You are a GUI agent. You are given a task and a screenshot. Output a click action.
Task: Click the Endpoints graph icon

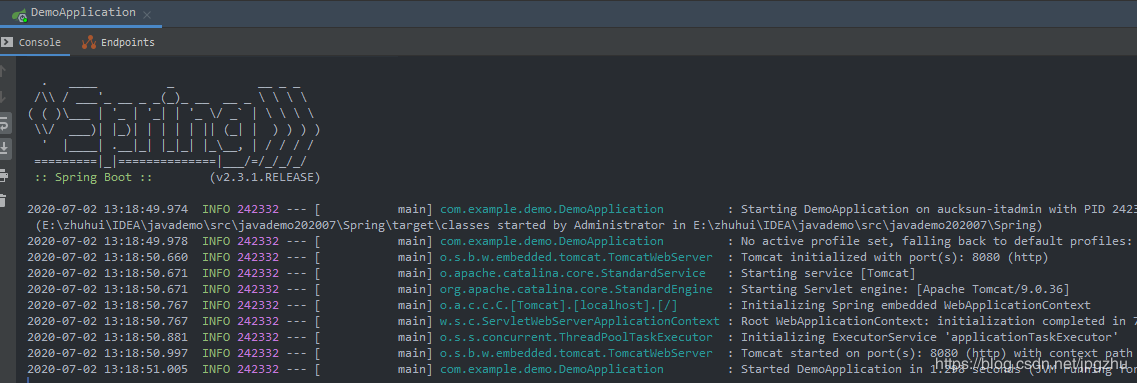tap(88, 42)
